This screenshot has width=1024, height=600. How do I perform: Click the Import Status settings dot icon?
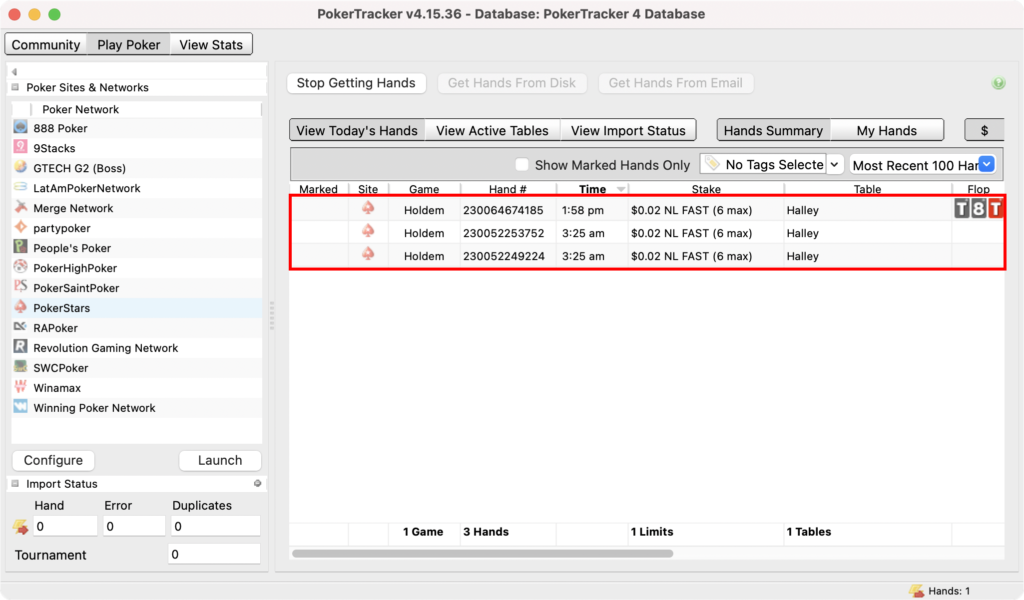[257, 483]
